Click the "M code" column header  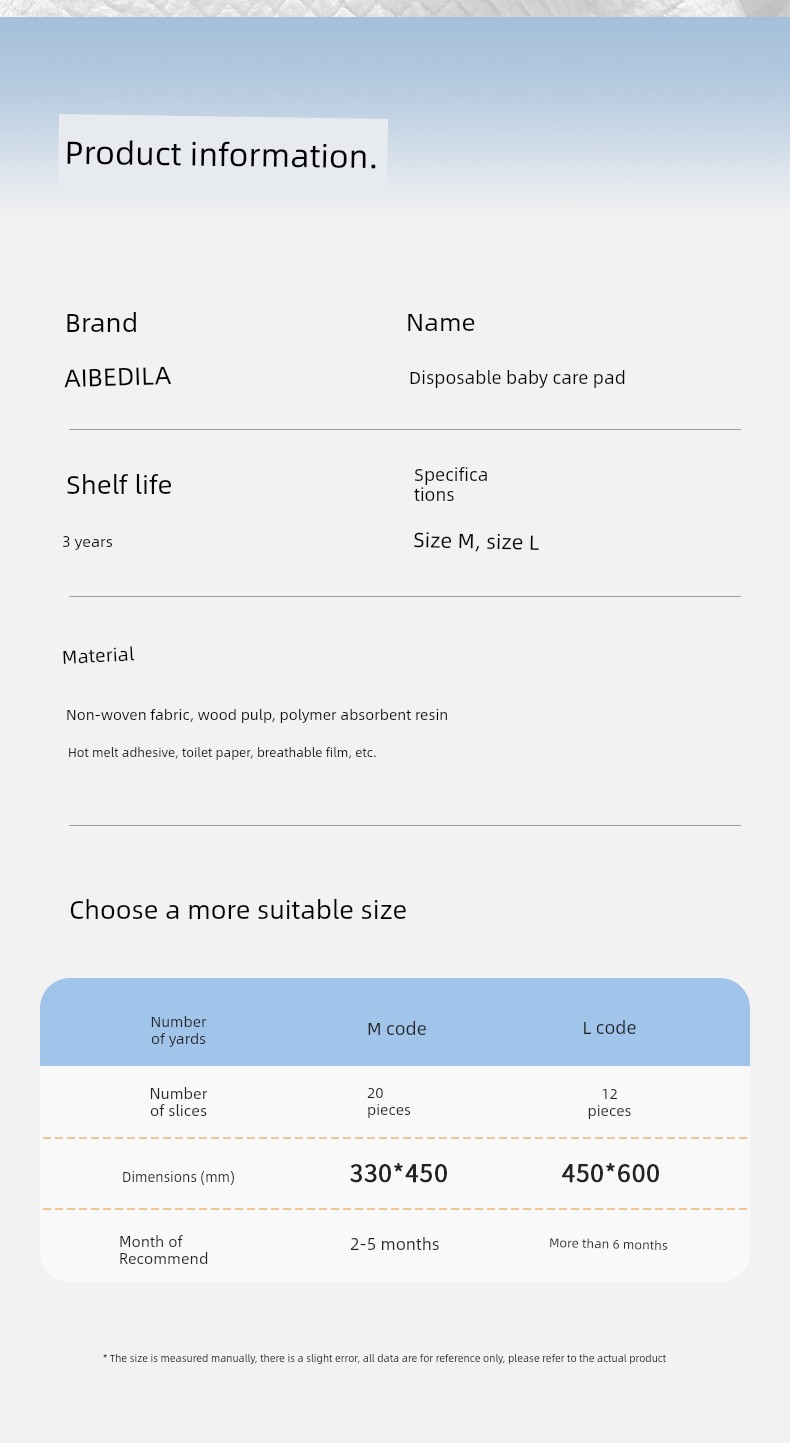397,1029
